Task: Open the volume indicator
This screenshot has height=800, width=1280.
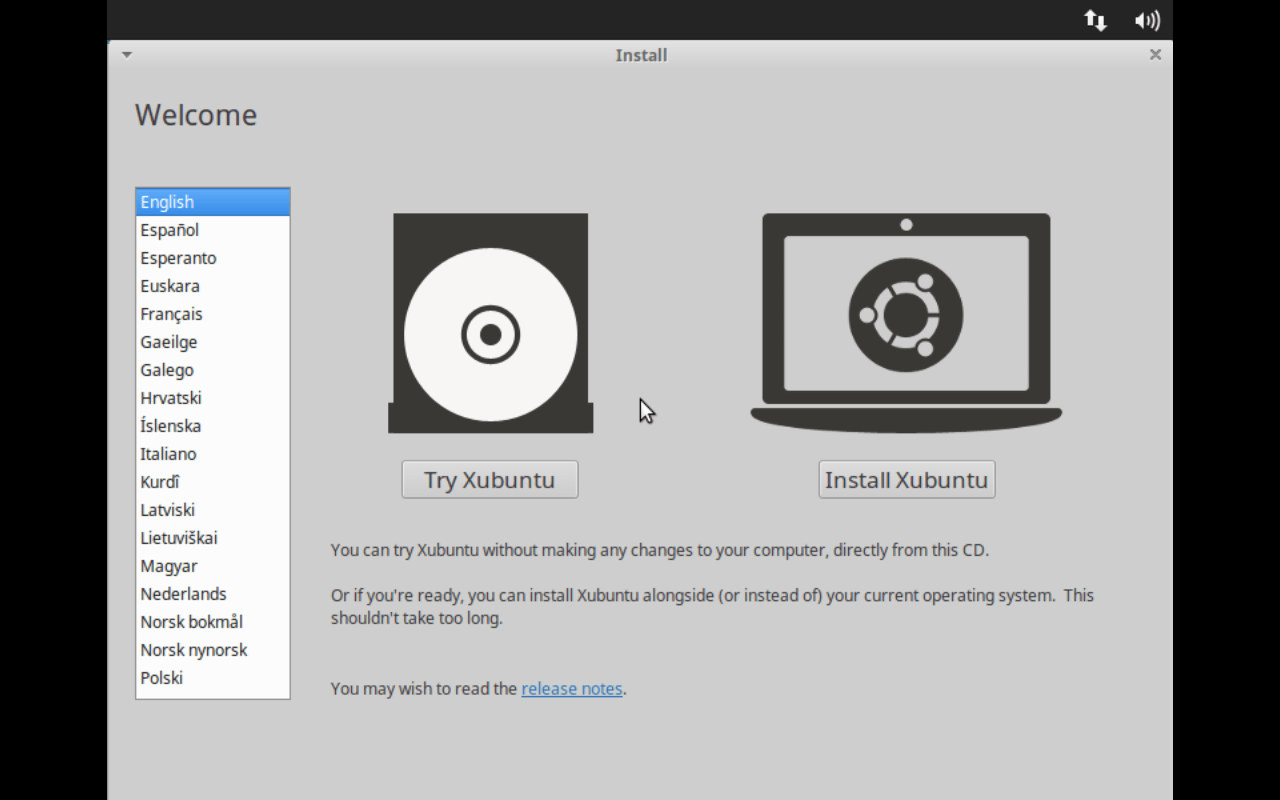Action: (1147, 20)
